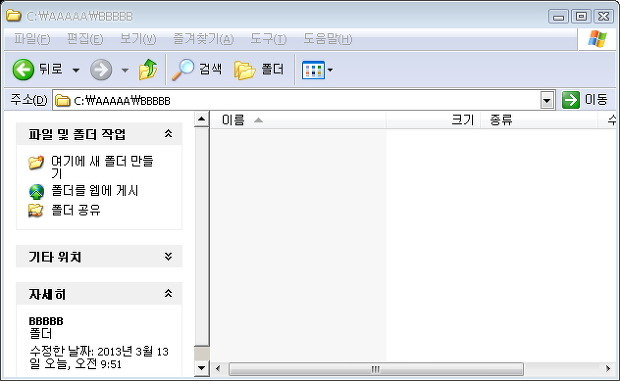This screenshot has height=381, width=620.
Task: Click the title bar folder icon
Action: pyautogui.click(x=14, y=16)
